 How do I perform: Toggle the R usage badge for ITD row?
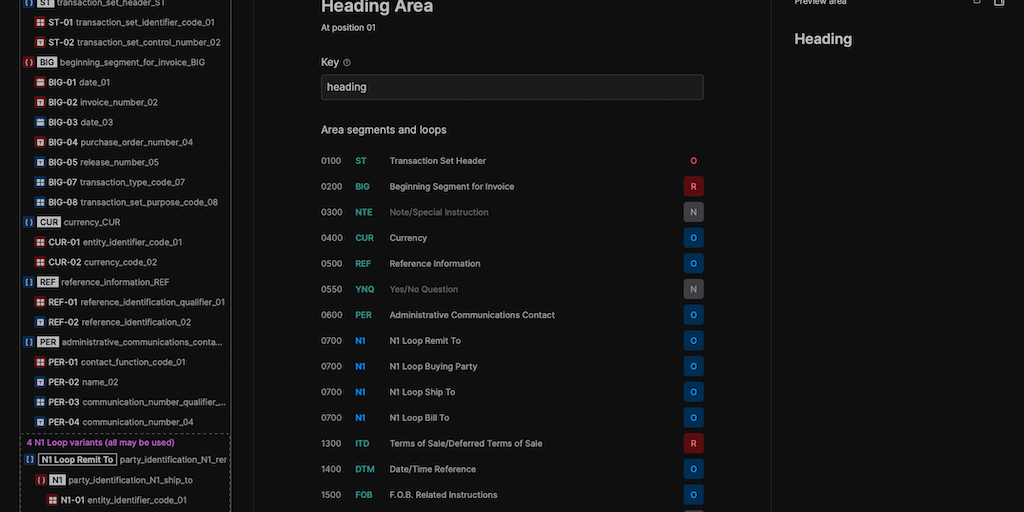pyautogui.click(x=693, y=444)
